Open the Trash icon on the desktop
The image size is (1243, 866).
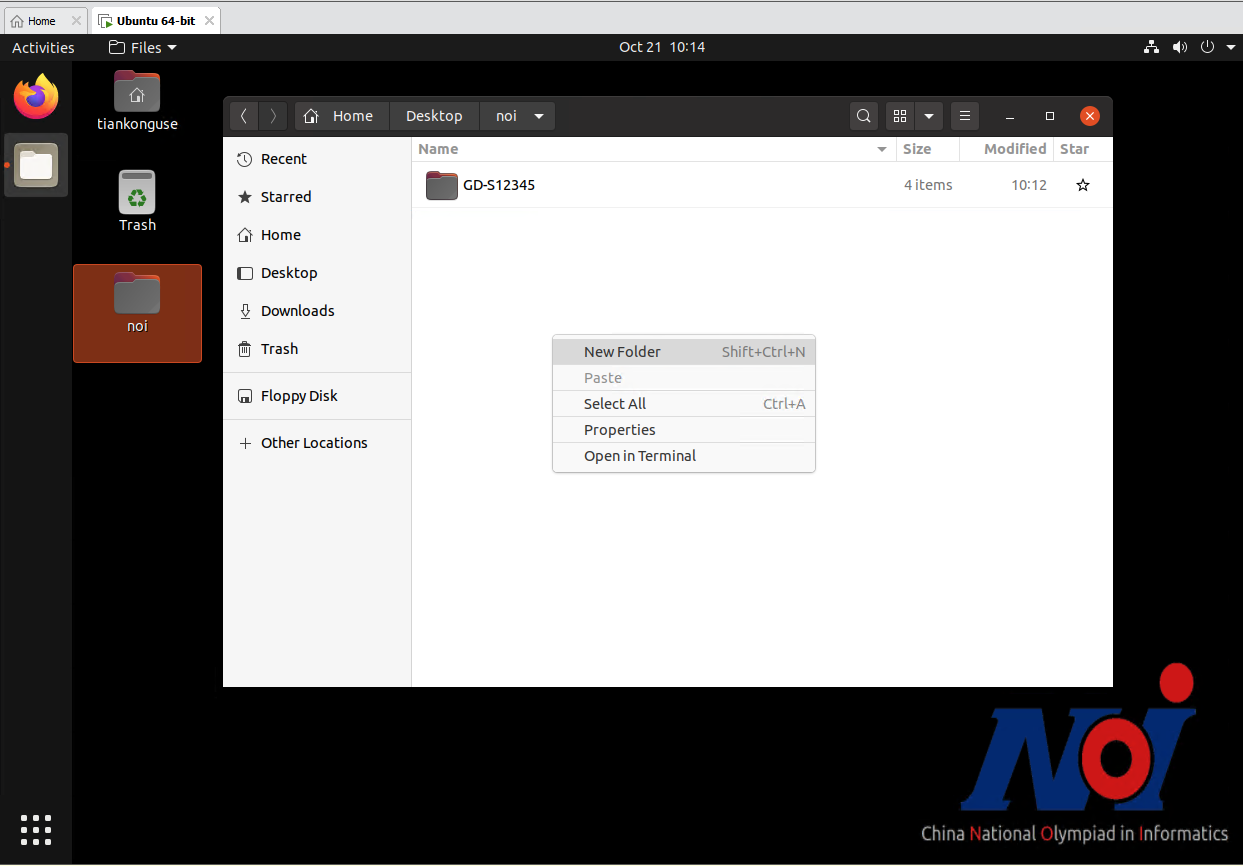137,200
